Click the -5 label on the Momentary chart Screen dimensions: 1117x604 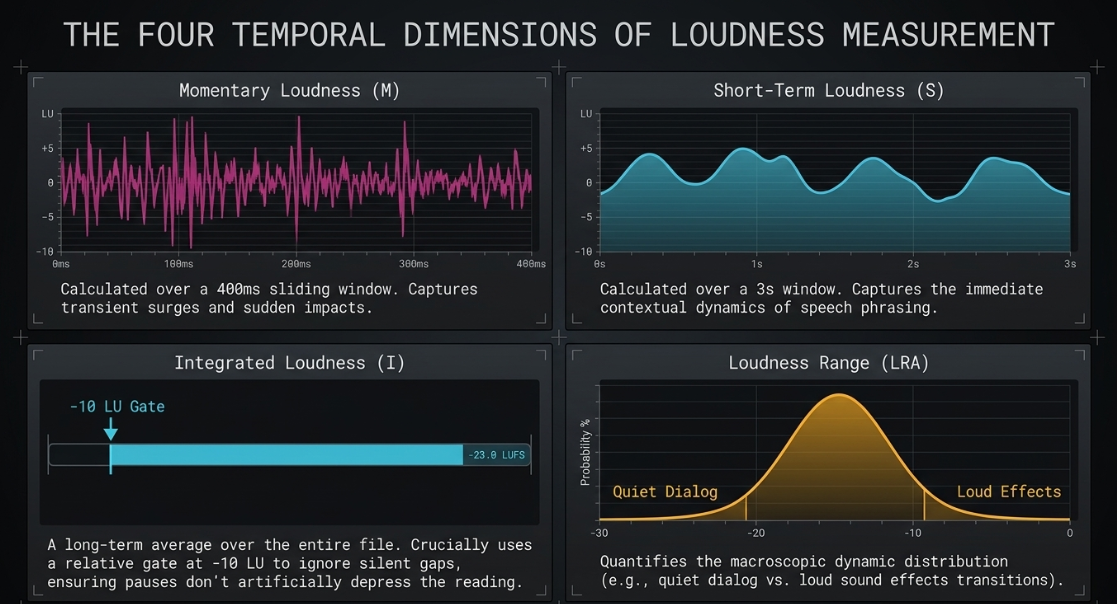click(48, 217)
